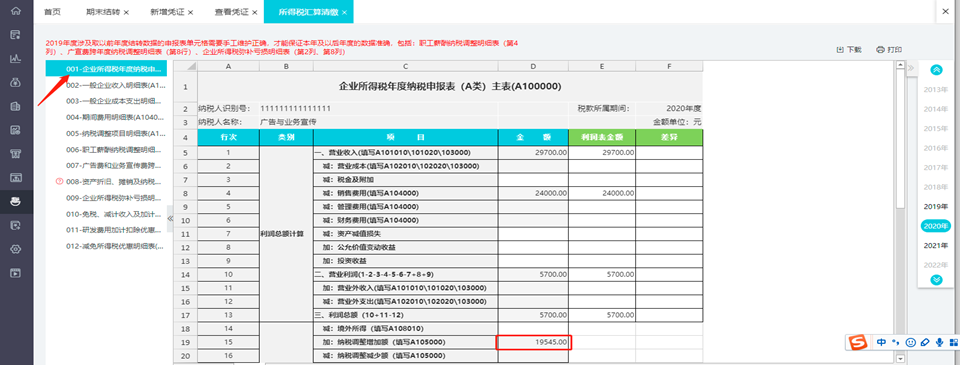Select the 2019年 year
Viewport: 960px width, 365px height.
936,206
